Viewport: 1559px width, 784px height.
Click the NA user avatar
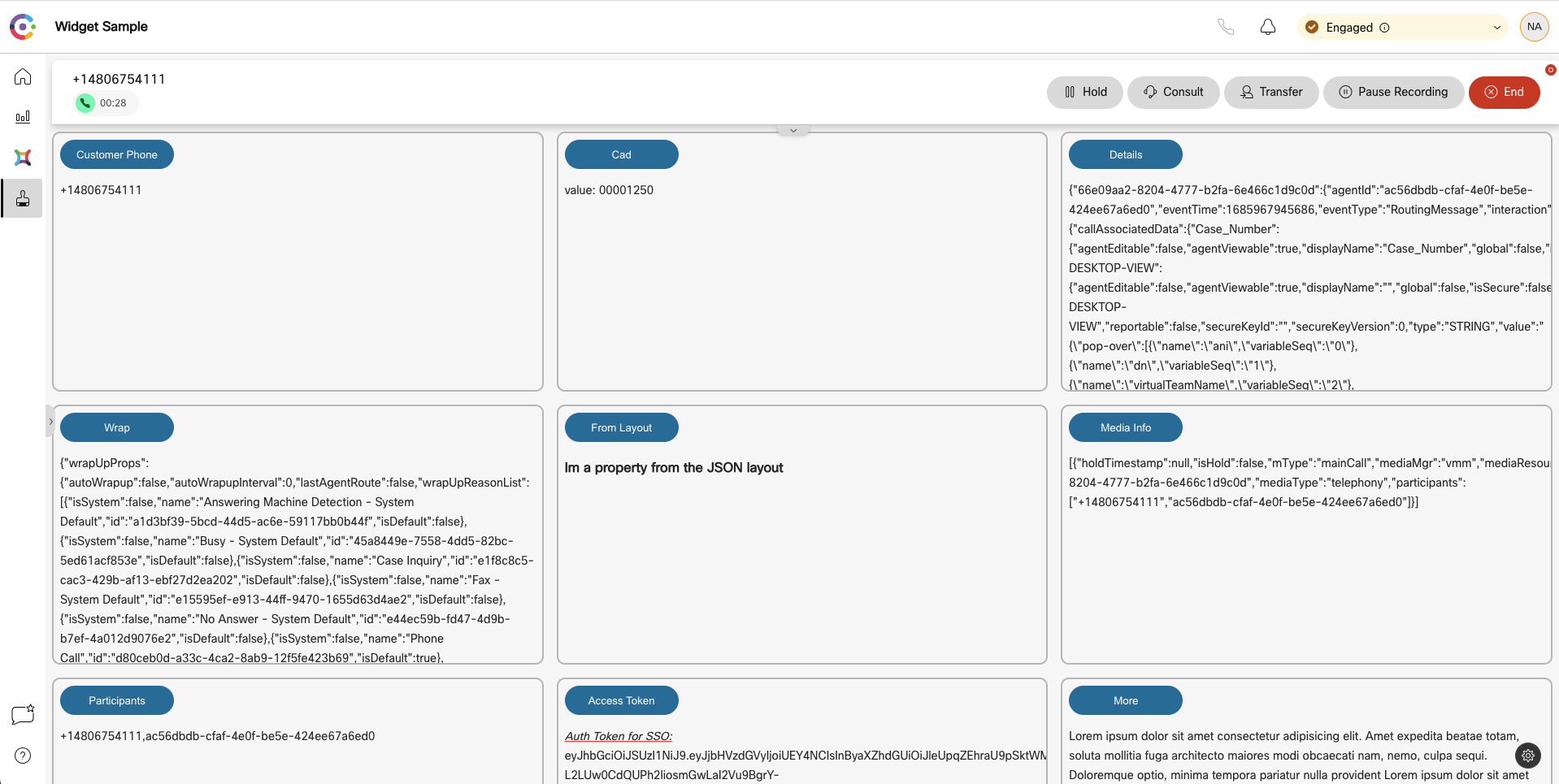(1534, 27)
